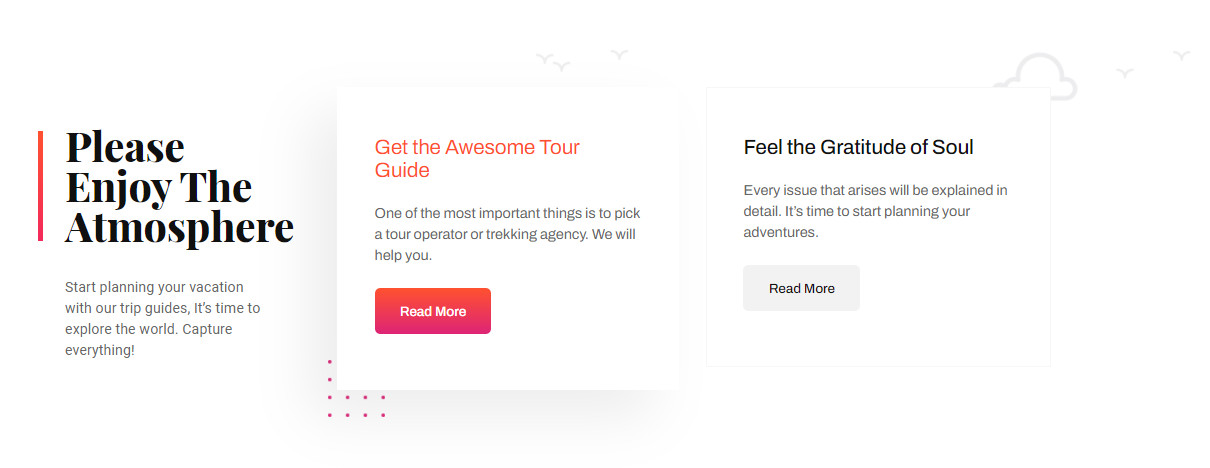Click the bird icon in the top-right corner
This screenshot has width=1210, height=468.
pos(1181,55)
